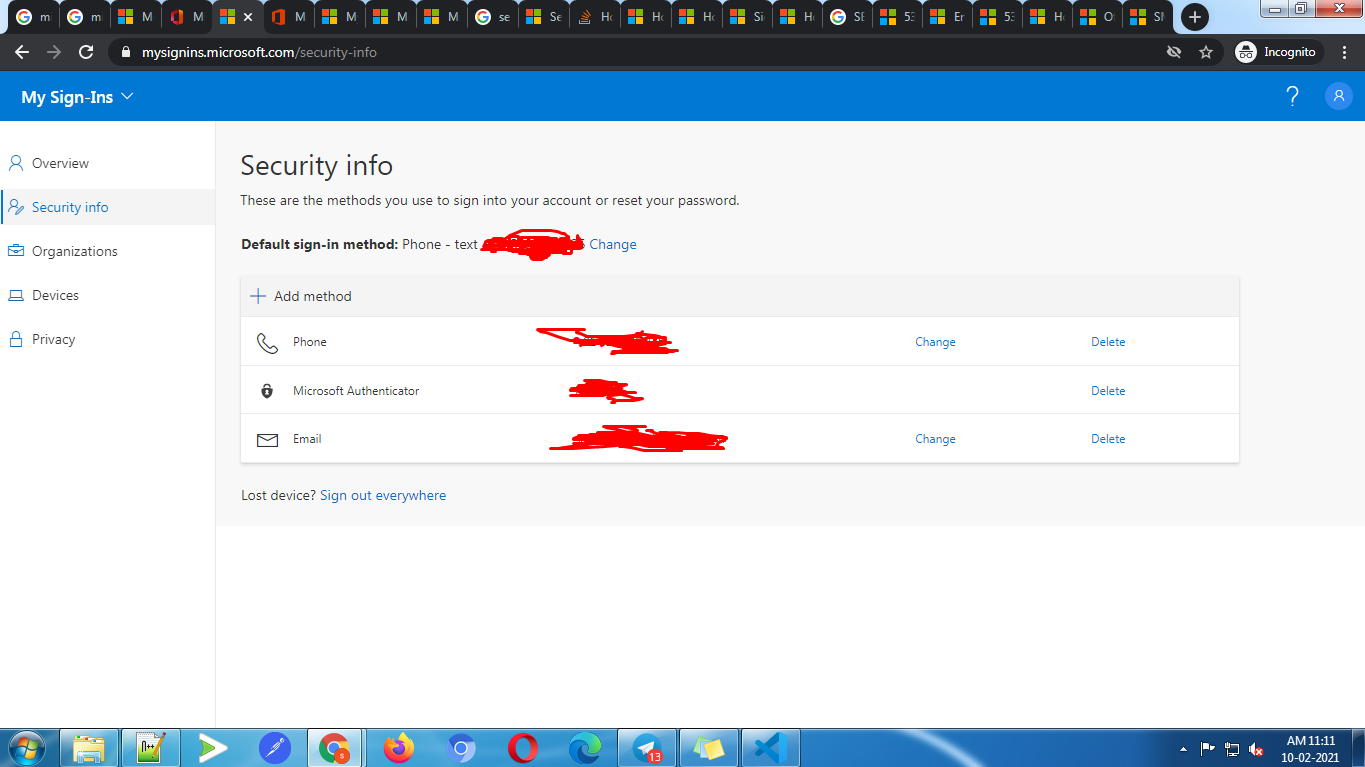Screen dimensions: 1365x767
Task: Click Sign out everywhere
Action: (x=383, y=495)
